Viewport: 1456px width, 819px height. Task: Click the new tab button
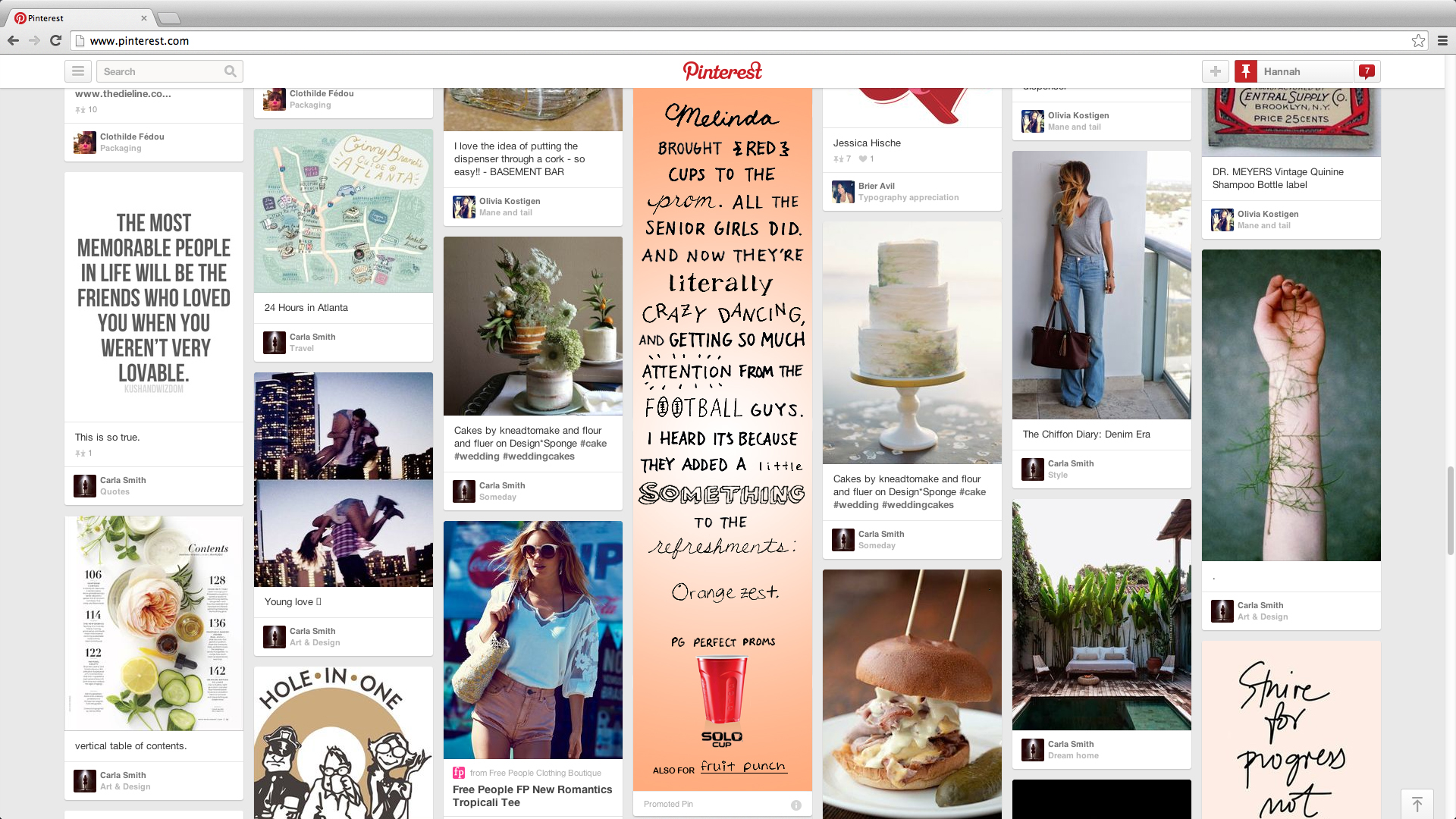(169, 18)
